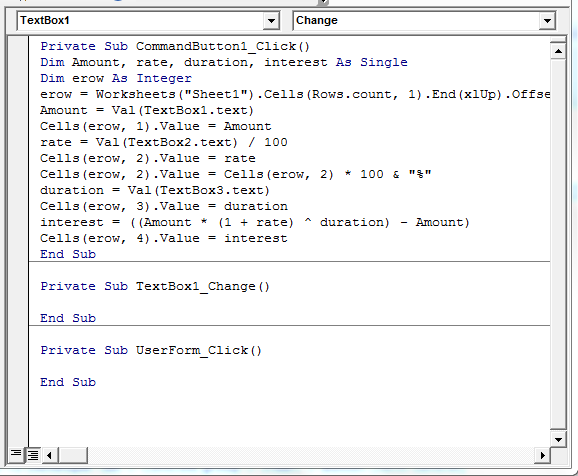Click 'Cells(erow, 3).Value = duration' line

(x=164, y=206)
